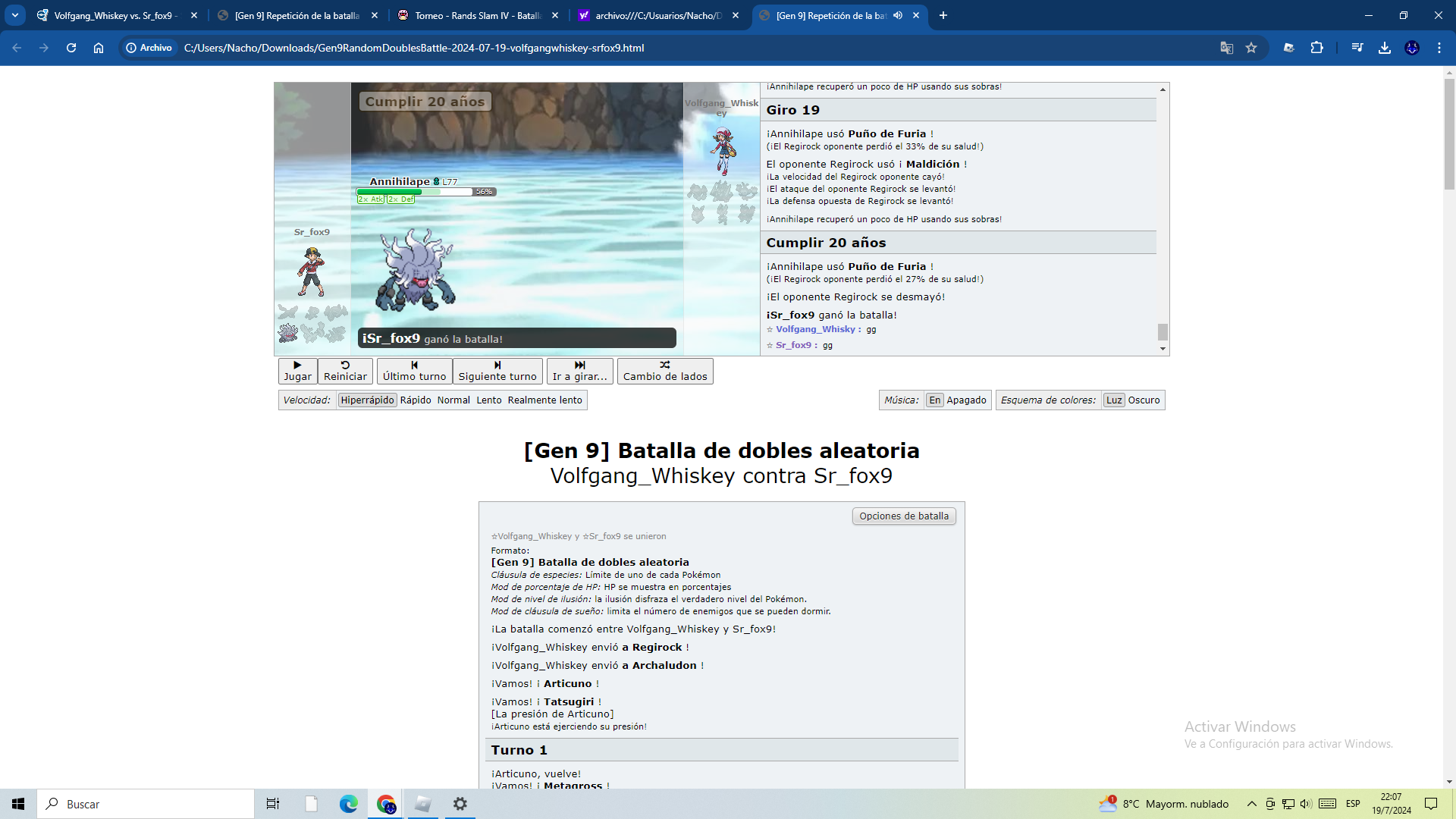Switch to archivo:///C:/Usuarios/Nacho tab
The image size is (1456, 819).
point(658,15)
